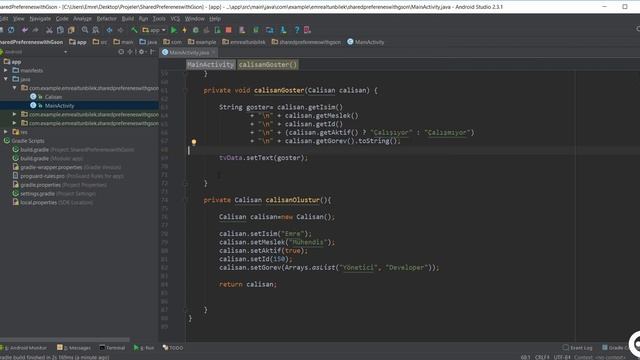
Task: Open the Tools menu
Action: tap(159, 19)
